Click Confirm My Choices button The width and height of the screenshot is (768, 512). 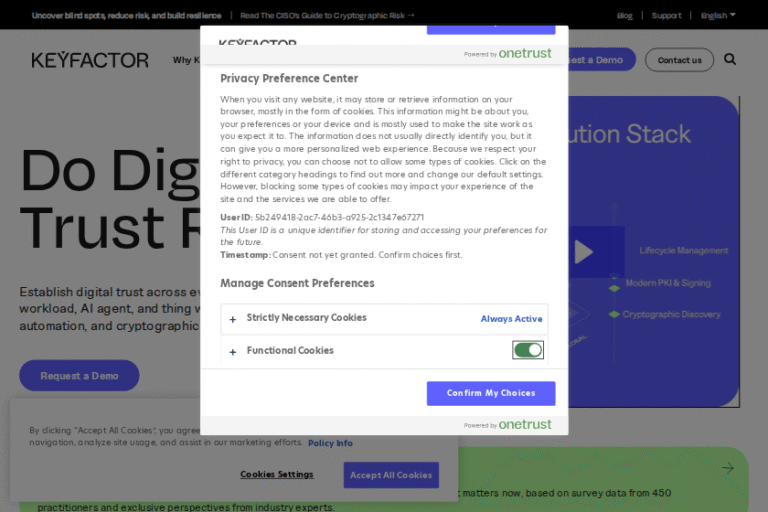click(490, 393)
